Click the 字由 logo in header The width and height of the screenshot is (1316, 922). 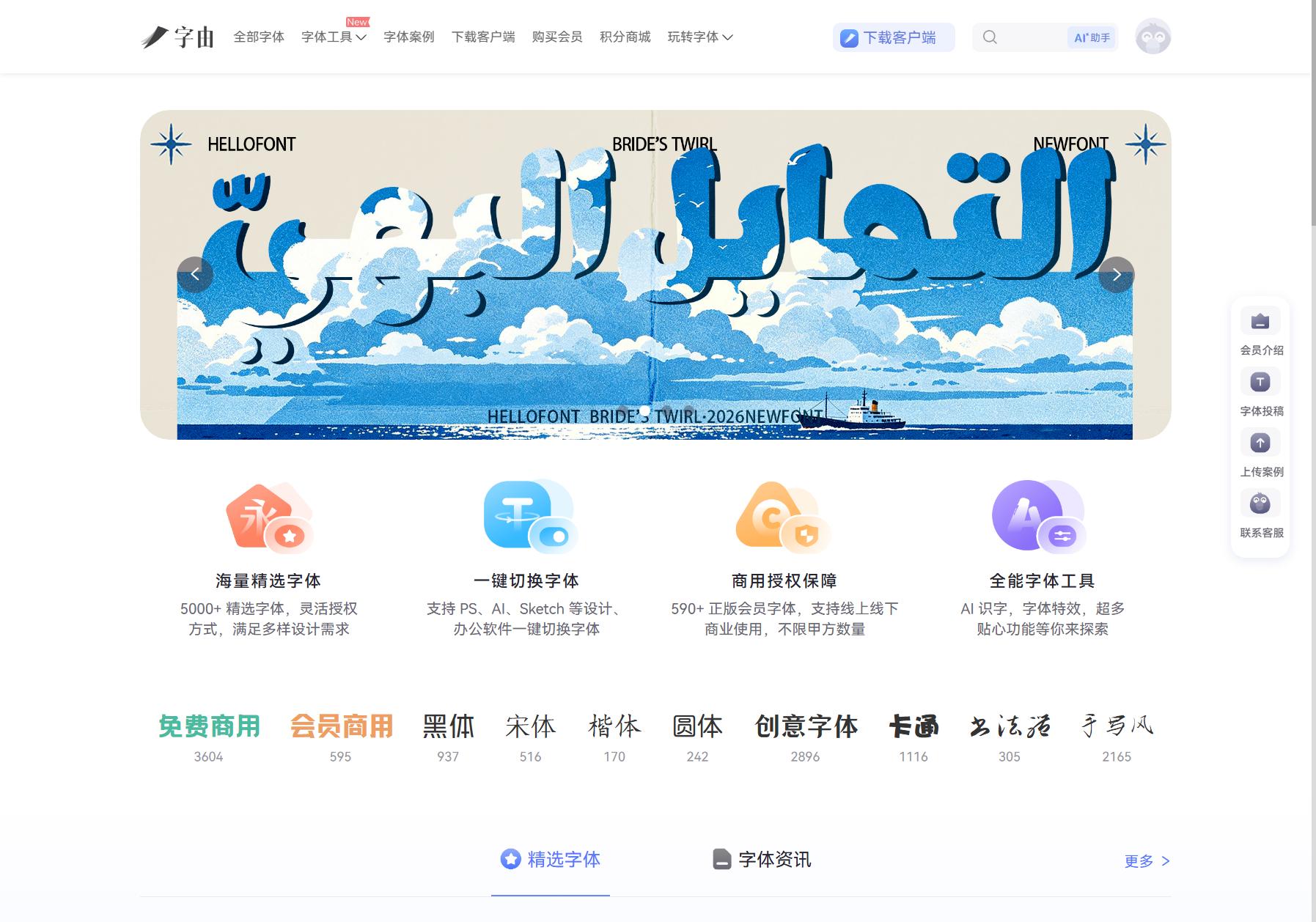click(177, 37)
